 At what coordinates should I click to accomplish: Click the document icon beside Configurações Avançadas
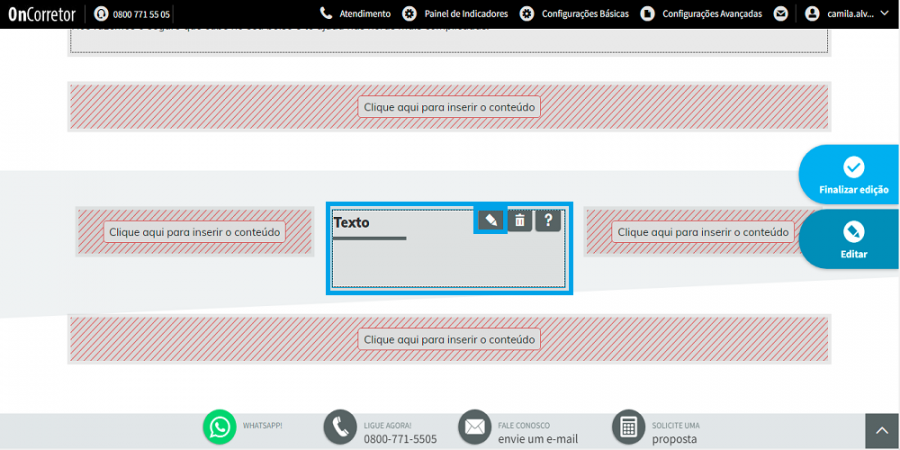pyautogui.click(x=647, y=14)
